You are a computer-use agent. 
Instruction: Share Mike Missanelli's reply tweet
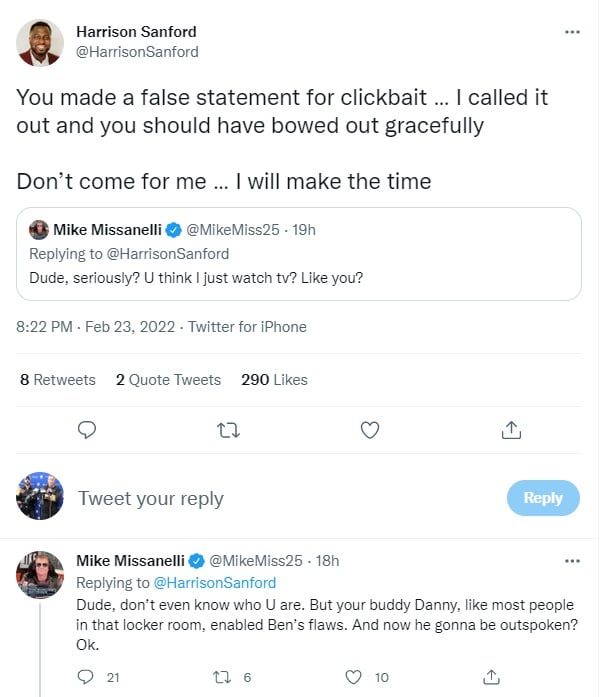491,677
